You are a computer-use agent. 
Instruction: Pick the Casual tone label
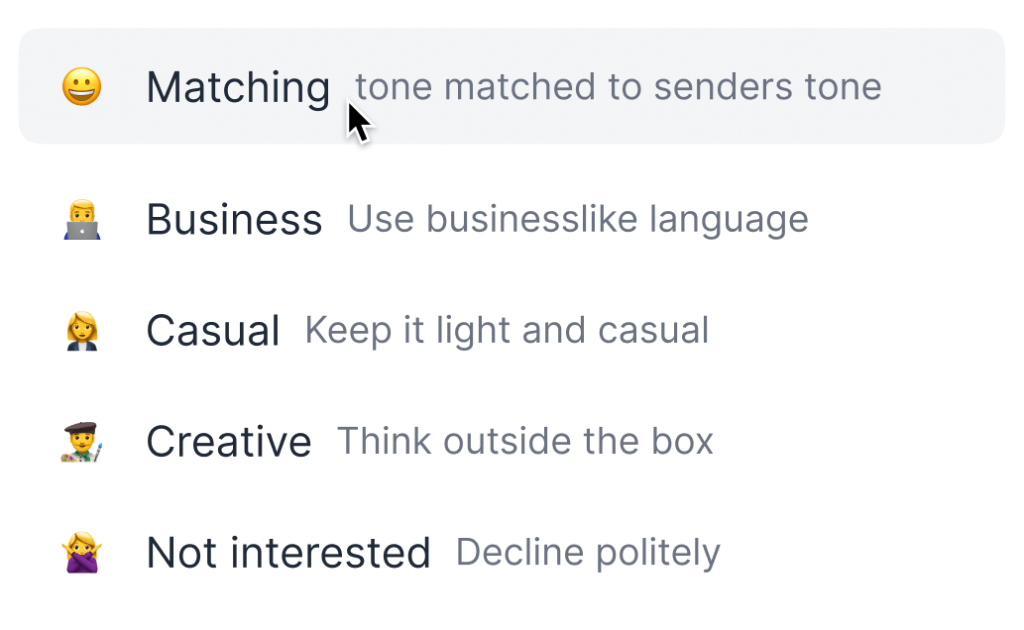point(212,330)
